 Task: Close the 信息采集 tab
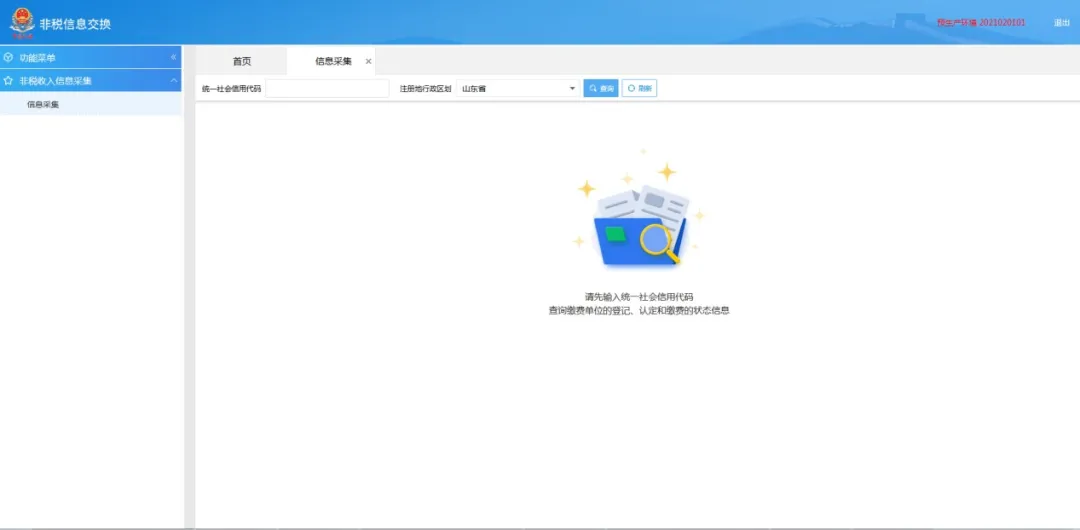tap(368, 62)
